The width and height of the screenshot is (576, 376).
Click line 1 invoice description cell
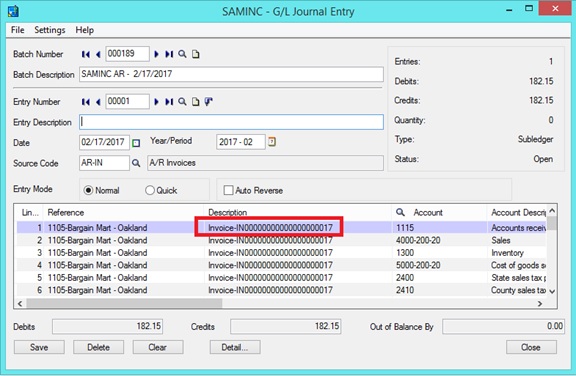pyautogui.click(x=298, y=228)
